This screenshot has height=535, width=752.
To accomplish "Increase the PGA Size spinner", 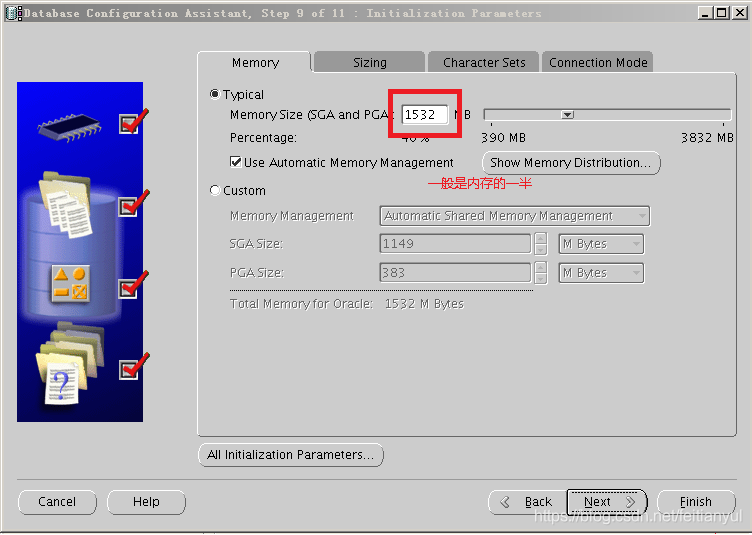I will (x=540, y=267).
